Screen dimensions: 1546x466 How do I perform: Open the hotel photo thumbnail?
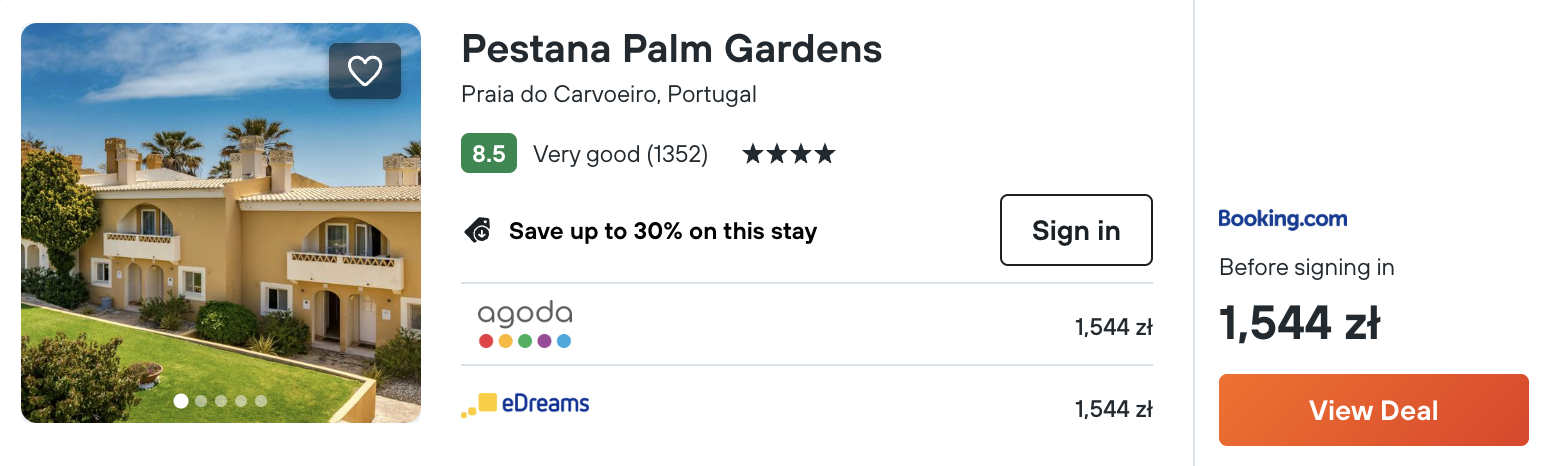pyautogui.click(x=220, y=250)
